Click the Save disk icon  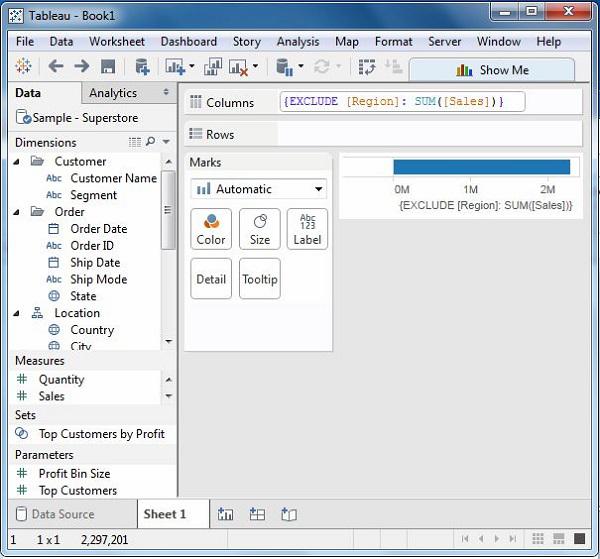click(108, 67)
